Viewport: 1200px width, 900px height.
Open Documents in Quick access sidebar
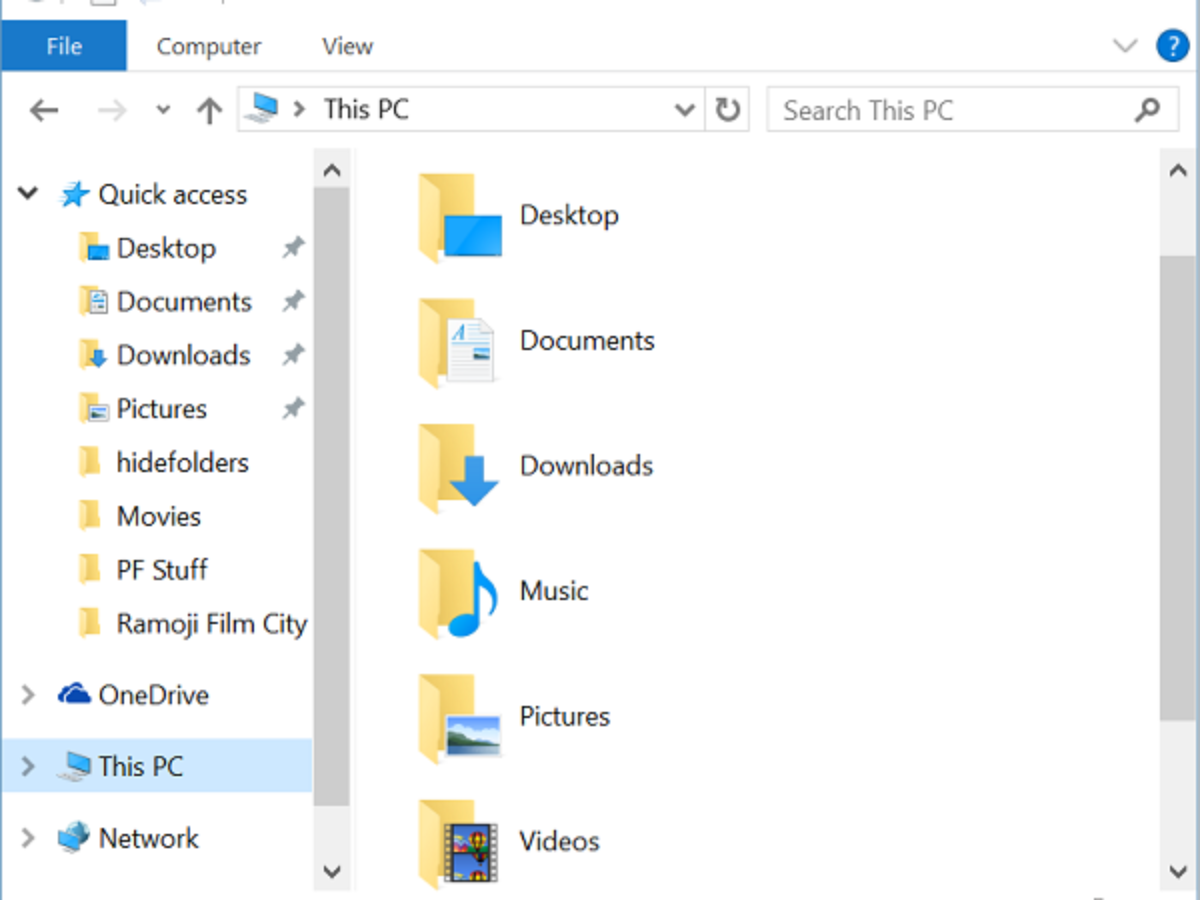tap(184, 302)
